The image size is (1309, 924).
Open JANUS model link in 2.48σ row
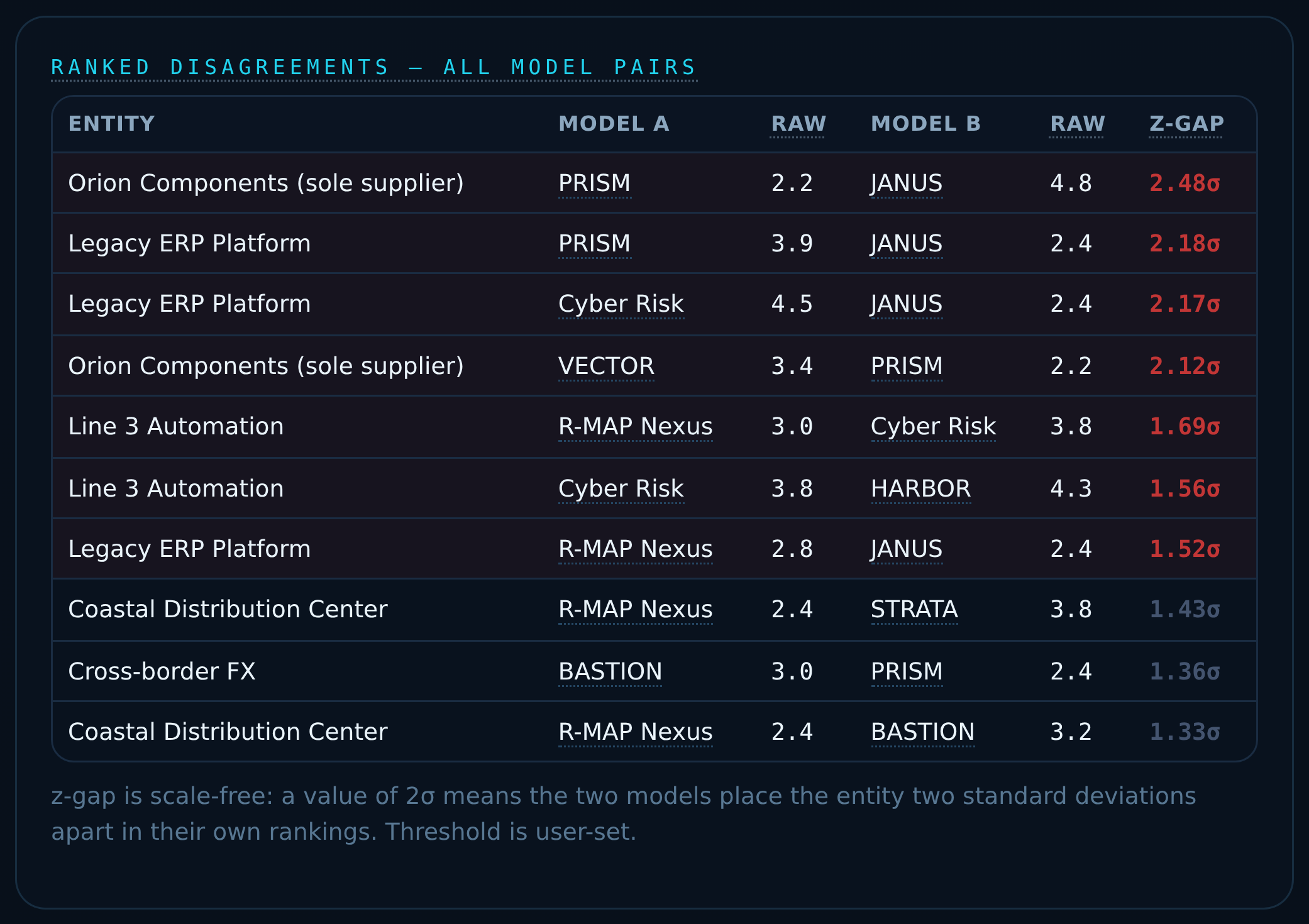[x=906, y=184]
